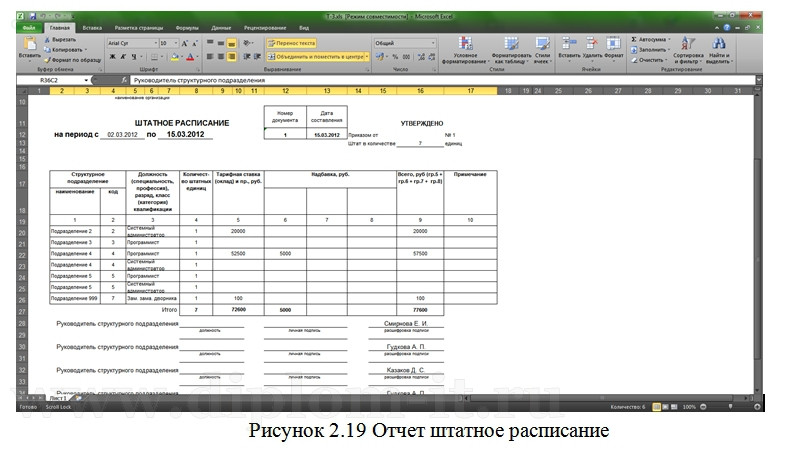Toggle top vertical alignment
Screen dimensions: 787x457
pos(210,44)
